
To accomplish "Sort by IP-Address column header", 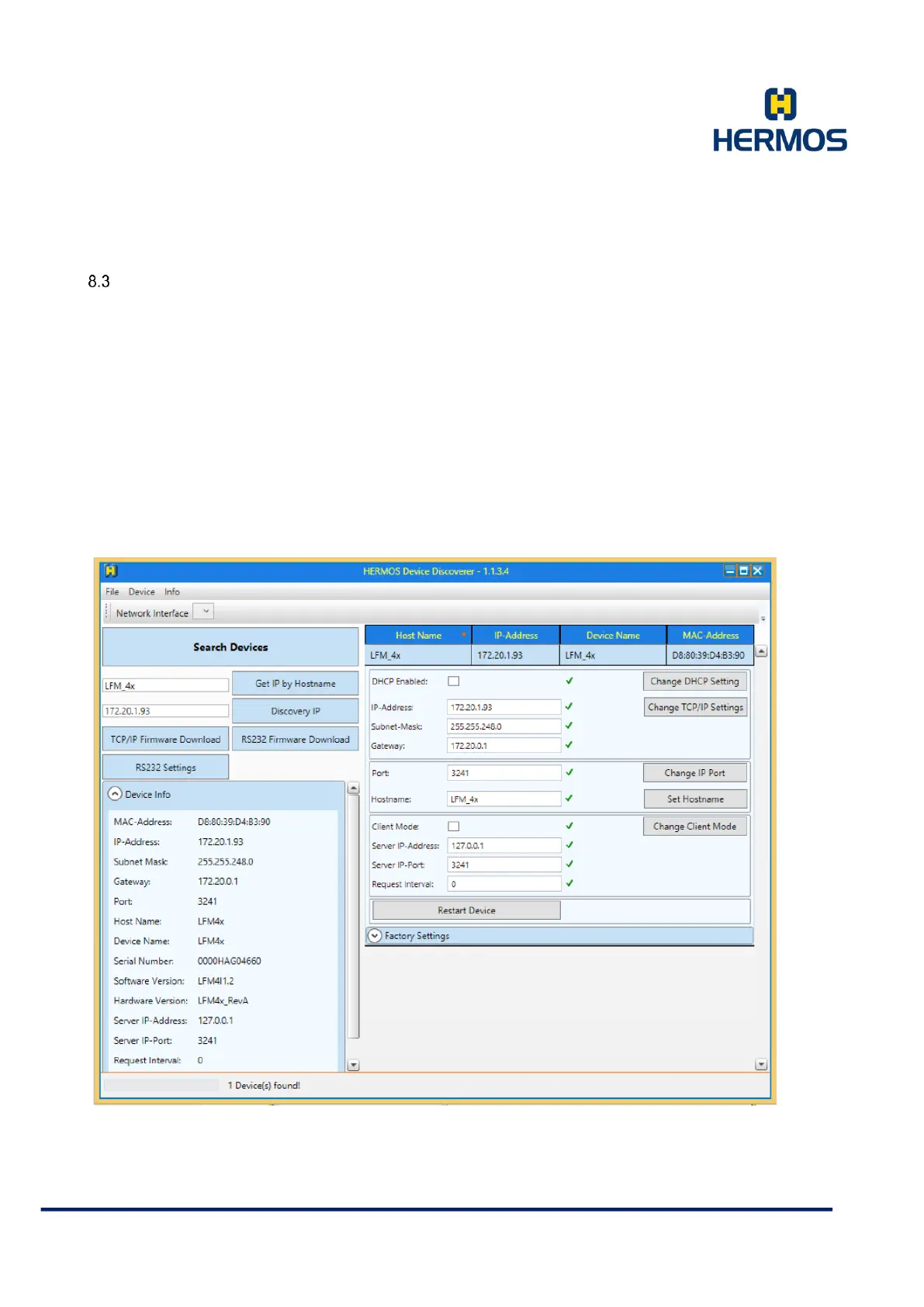I will point(516,635).
